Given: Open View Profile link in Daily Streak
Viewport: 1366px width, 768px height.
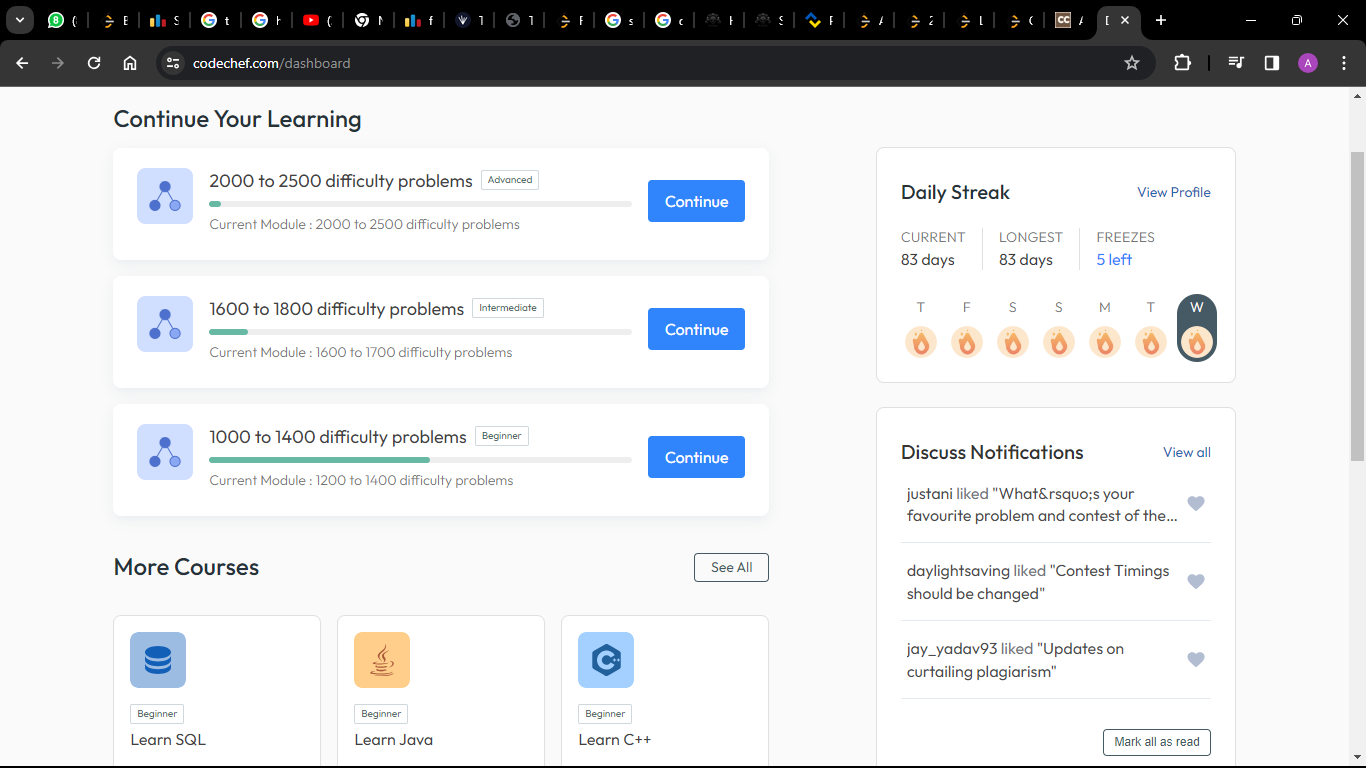Looking at the screenshot, I should [x=1174, y=192].
